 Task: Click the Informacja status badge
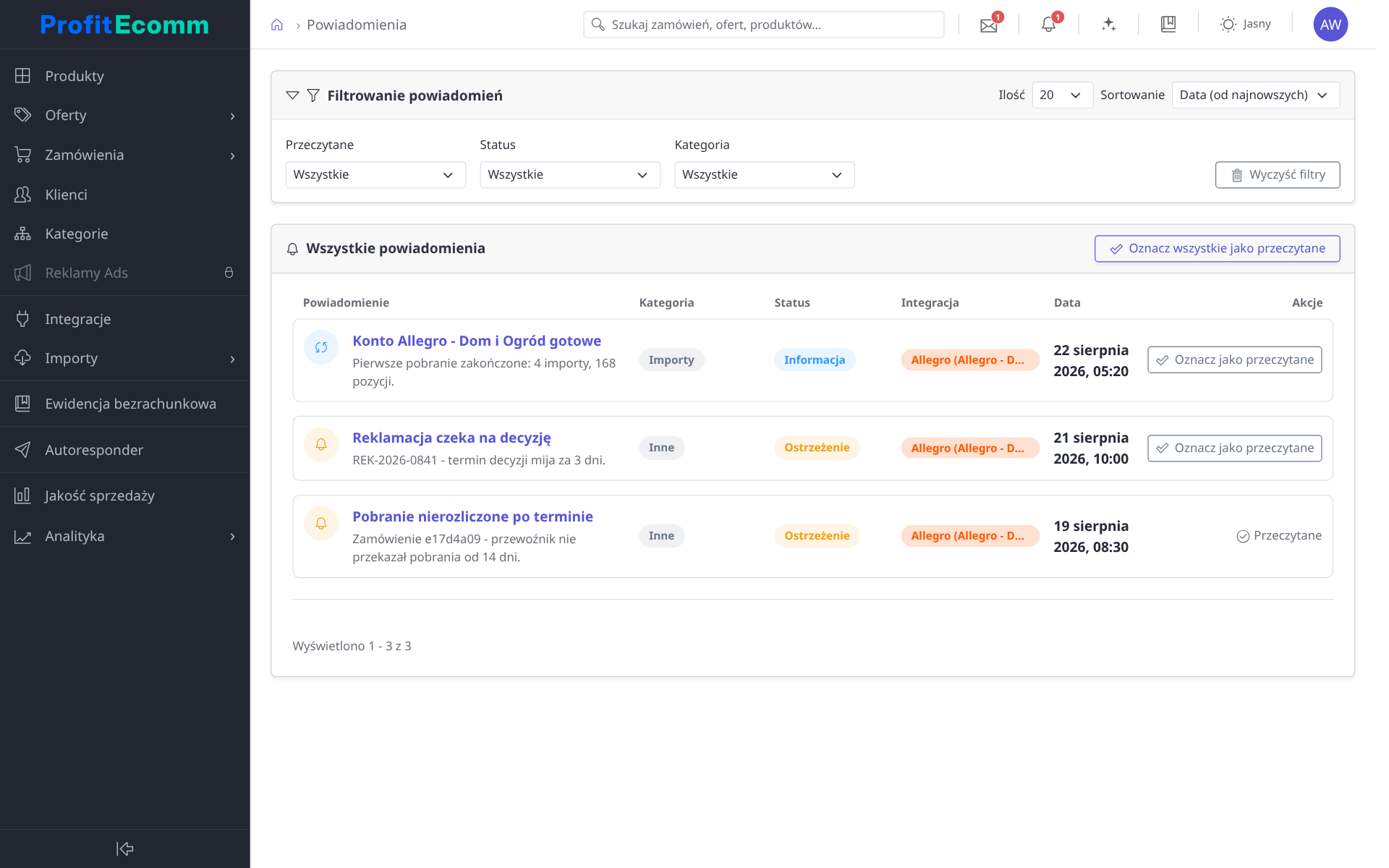coord(815,359)
